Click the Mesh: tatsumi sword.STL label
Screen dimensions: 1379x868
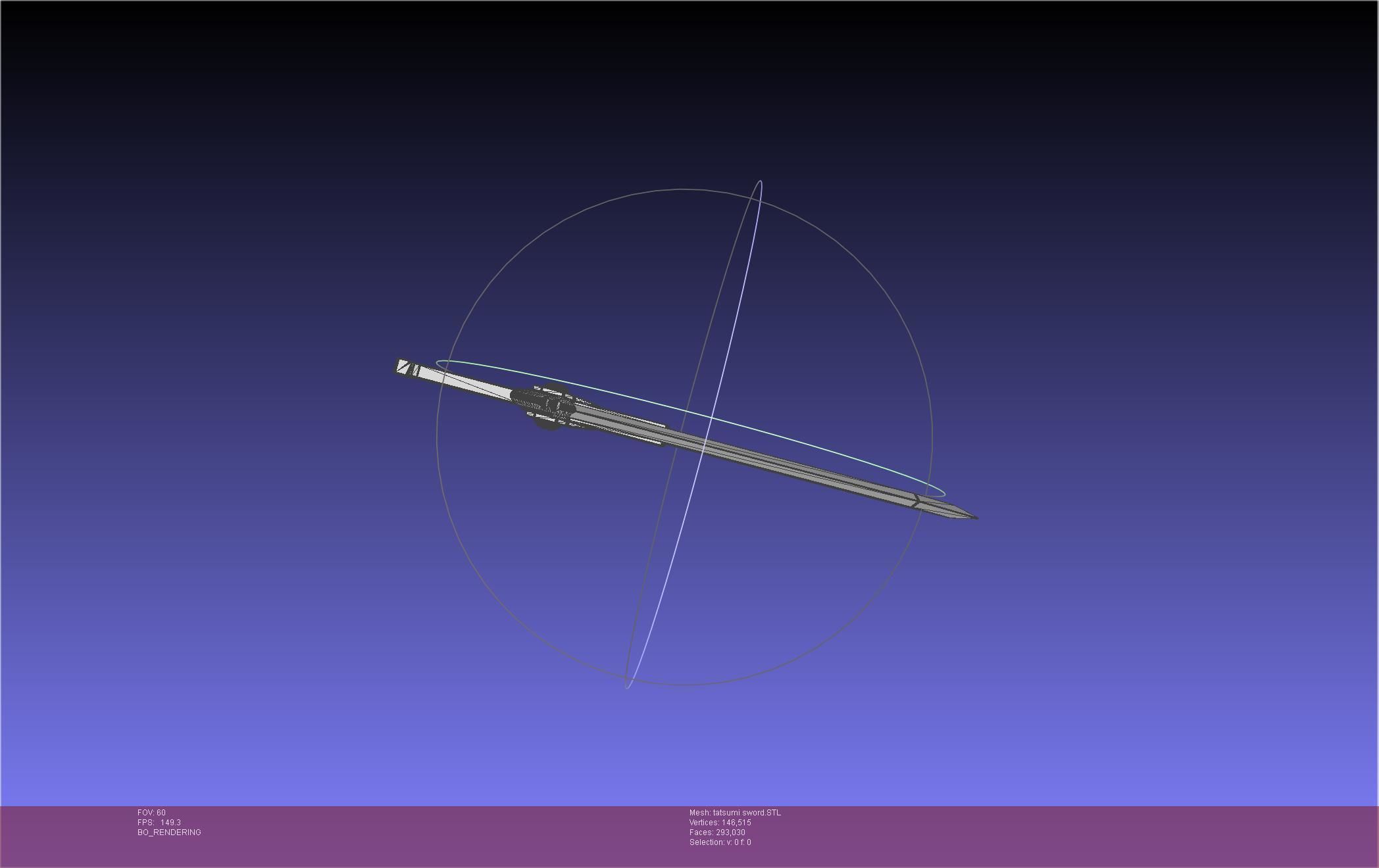(x=735, y=813)
